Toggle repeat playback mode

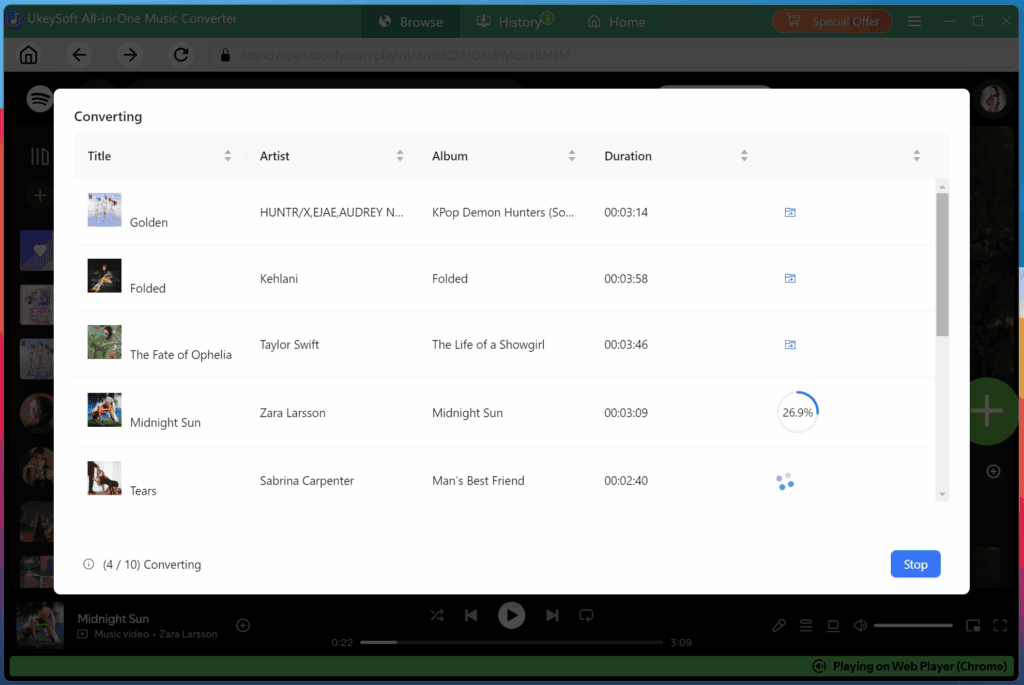coord(587,615)
